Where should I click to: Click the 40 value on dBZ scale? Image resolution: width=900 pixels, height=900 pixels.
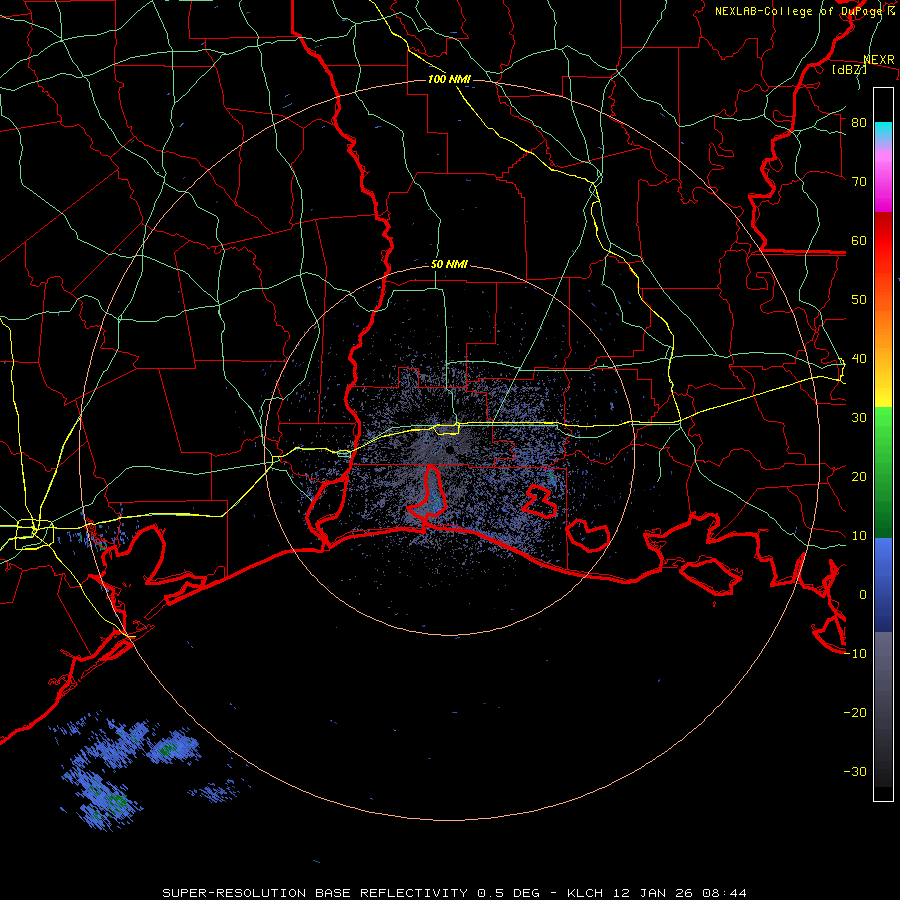(859, 359)
